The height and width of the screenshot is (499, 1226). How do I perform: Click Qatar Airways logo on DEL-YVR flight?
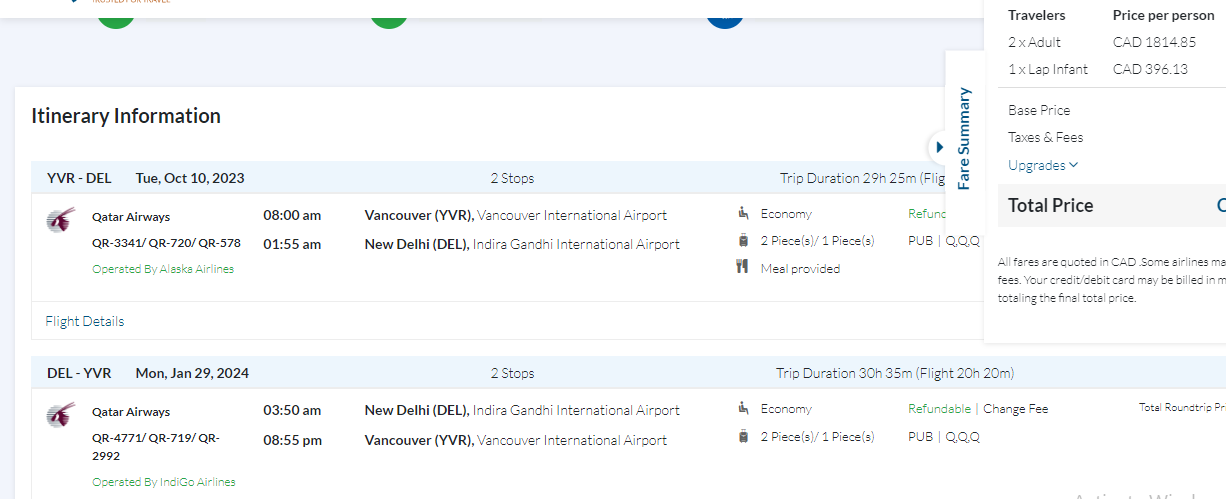61,414
